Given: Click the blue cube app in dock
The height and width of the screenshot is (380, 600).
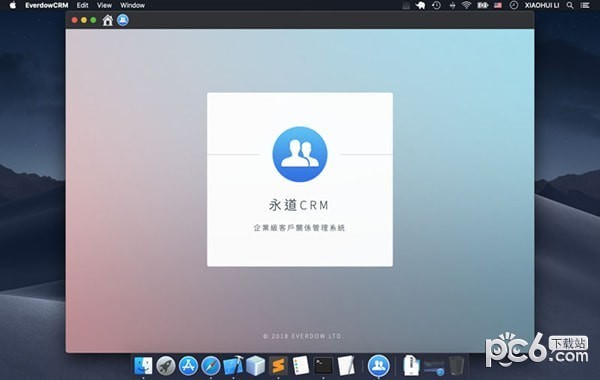Looking at the screenshot, I should [256, 366].
